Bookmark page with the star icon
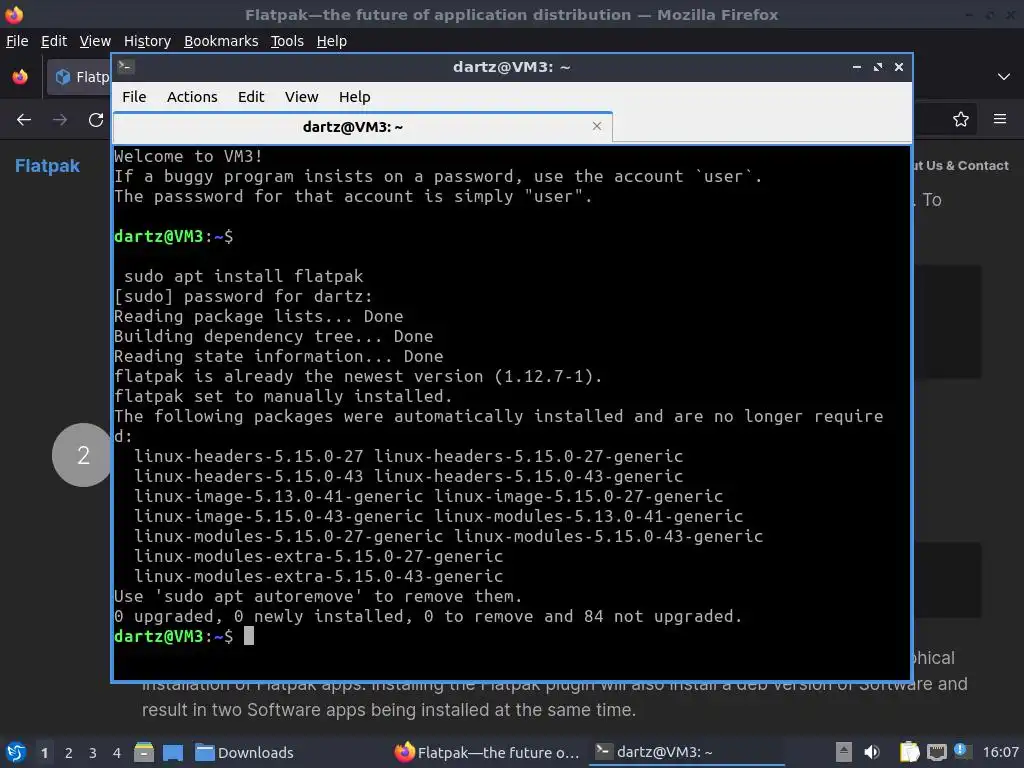The height and width of the screenshot is (768, 1024). tap(960, 119)
